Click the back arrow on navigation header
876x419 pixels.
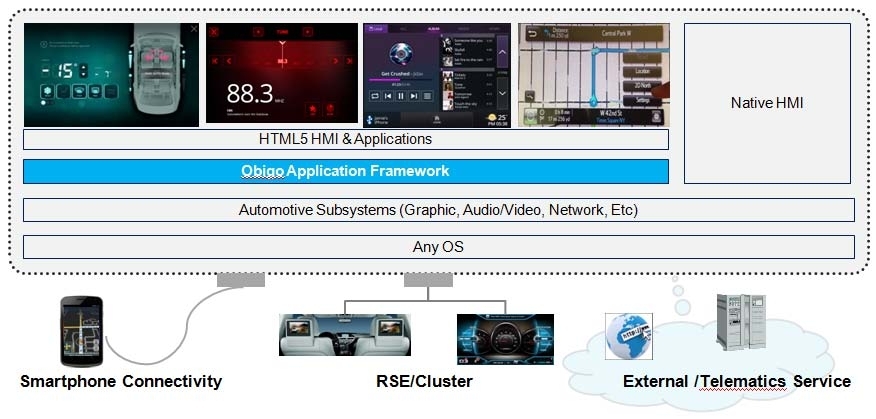528,31
